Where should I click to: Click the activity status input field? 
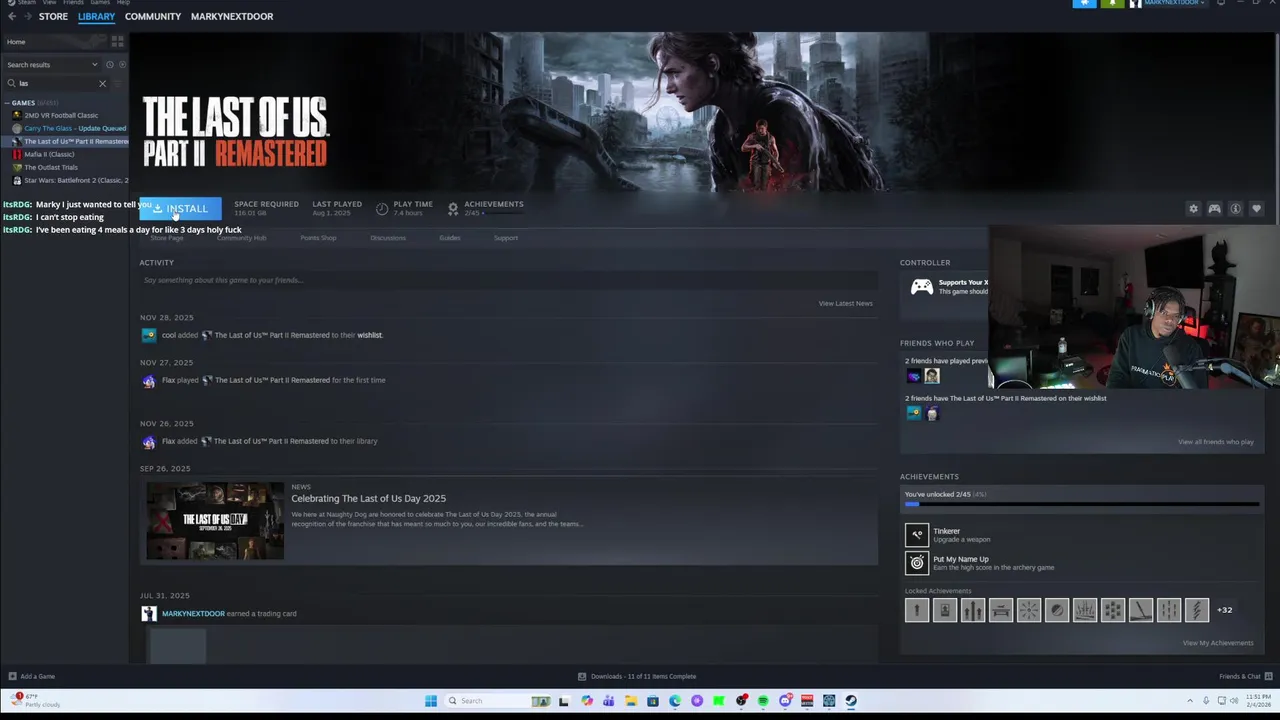pyautogui.click(x=508, y=280)
